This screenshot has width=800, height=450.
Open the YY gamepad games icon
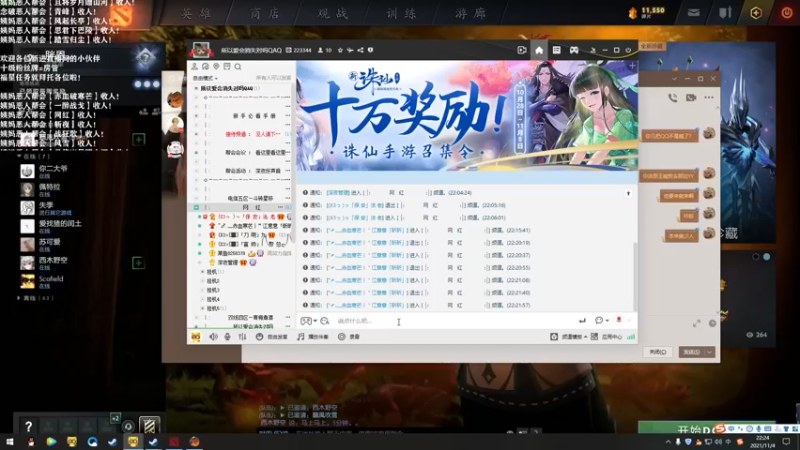point(574,50)
